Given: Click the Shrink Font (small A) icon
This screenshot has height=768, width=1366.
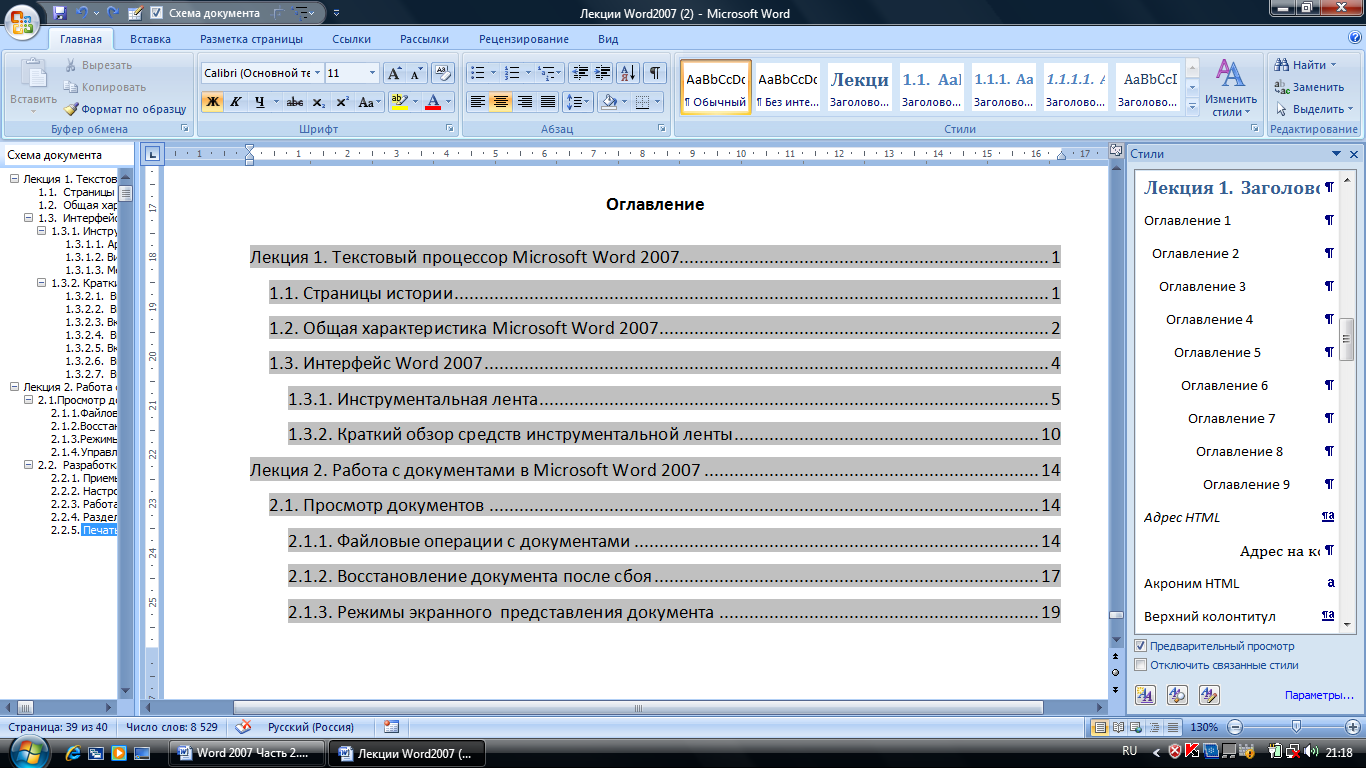Looking at the screenshot, I should (x=417, y=73).
